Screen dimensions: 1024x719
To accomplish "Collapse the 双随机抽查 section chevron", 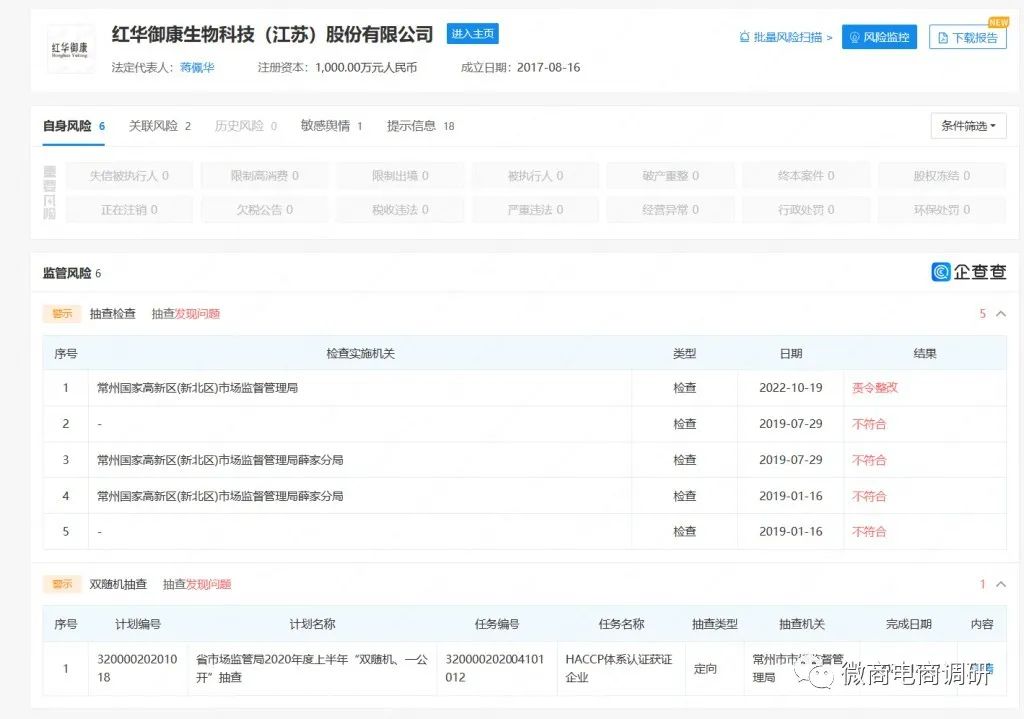I will 1000,584.
